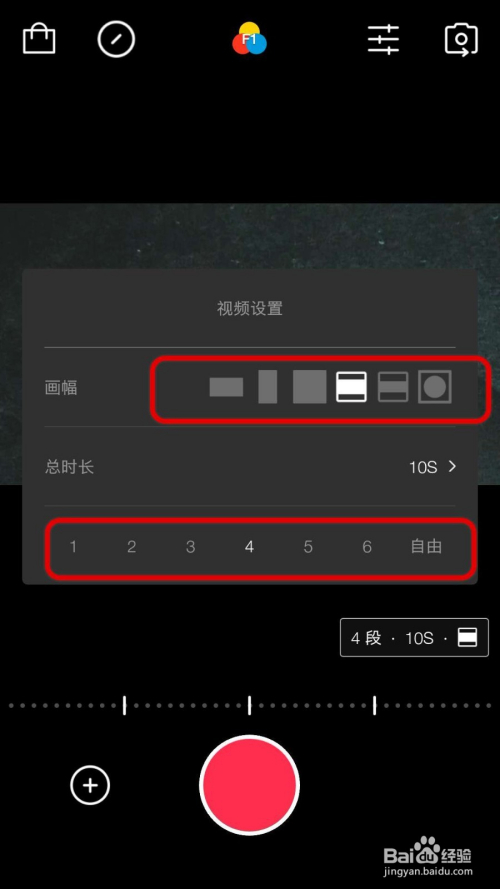Tap the plus circle add icon
The width and height of the screenshot is (500, 889).
pyautogui.click(x=90, y=785)
